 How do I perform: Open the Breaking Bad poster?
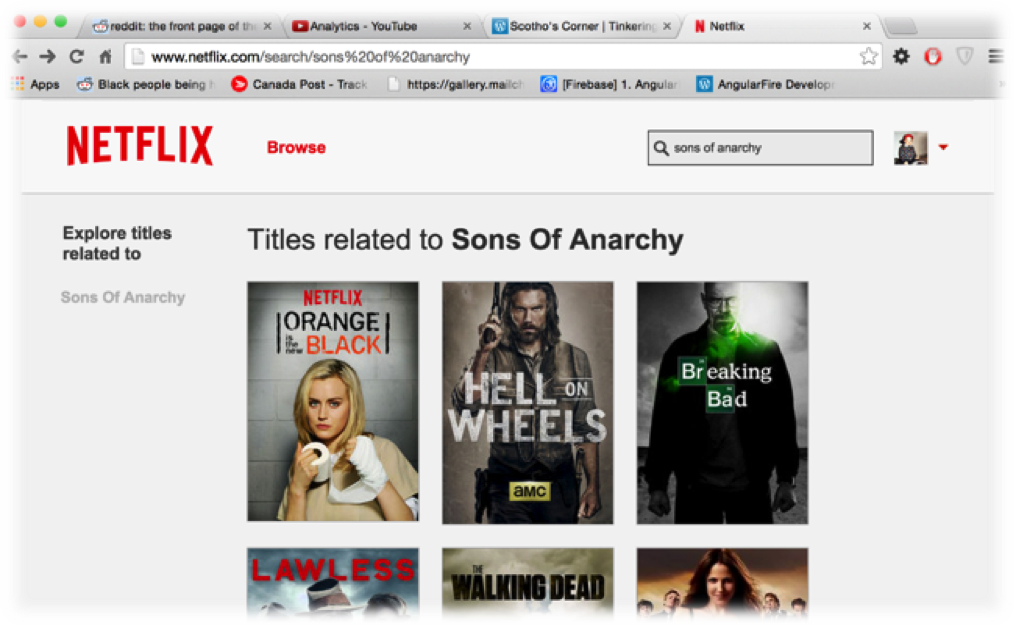point(722,403)
